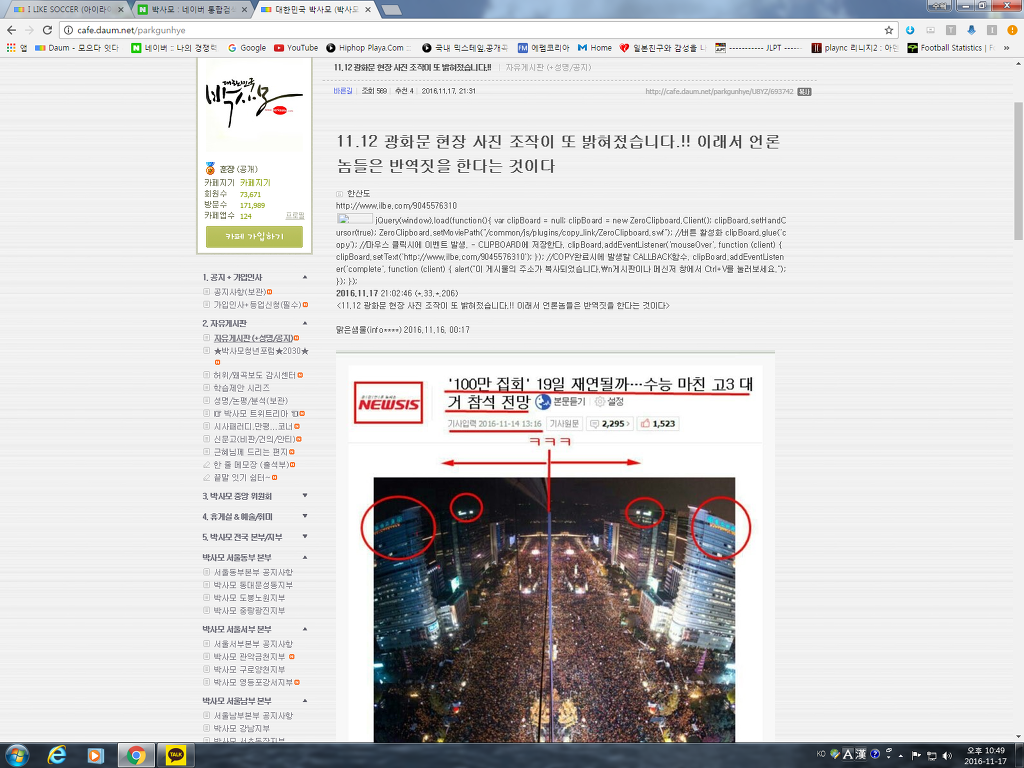This screenshot has height=768, width=1024.
Task: Collapse the '1. 공지 + 가입인사' section
Action: (305, 278)
